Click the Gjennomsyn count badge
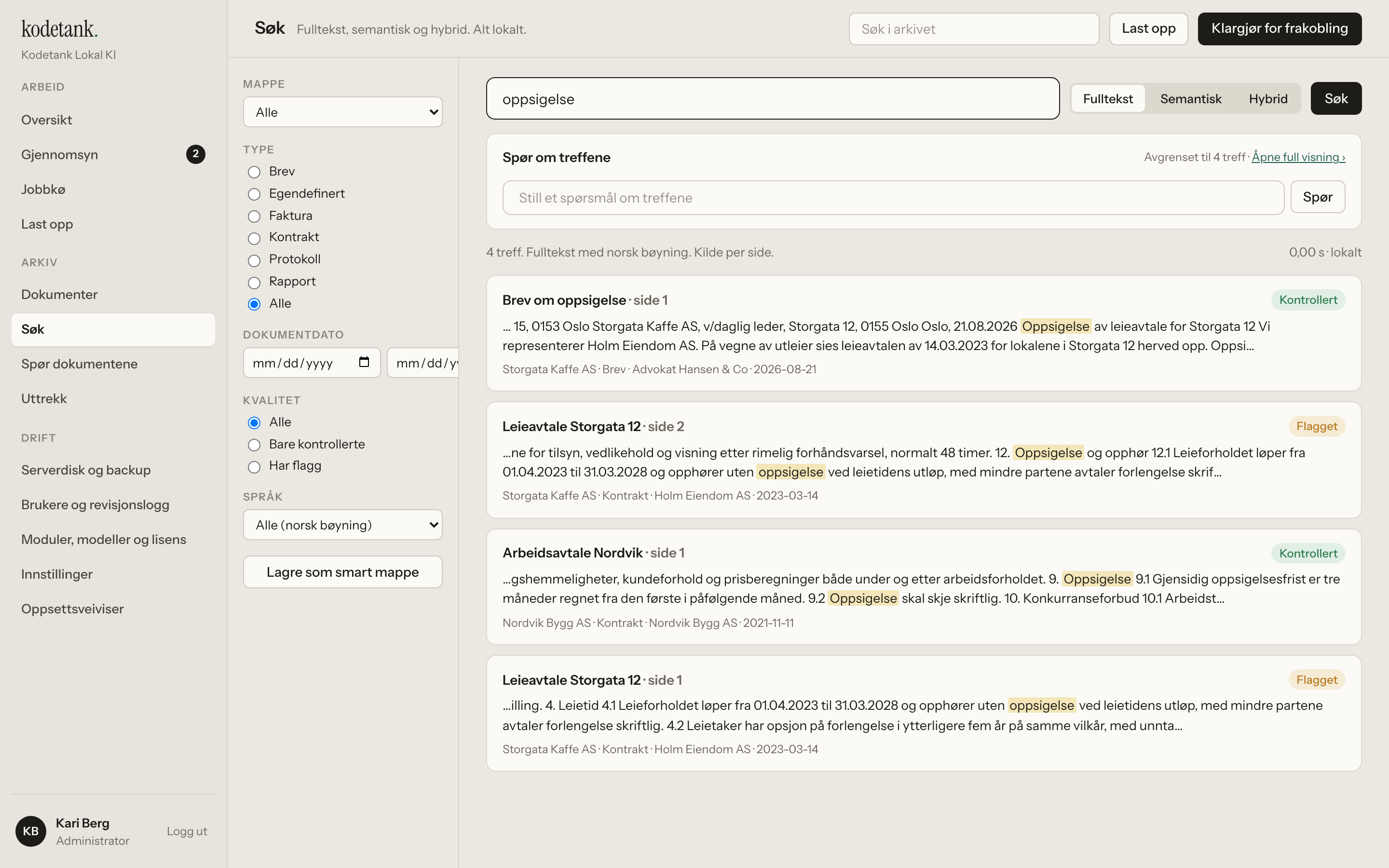1389x868 pixels. point(196,154)
